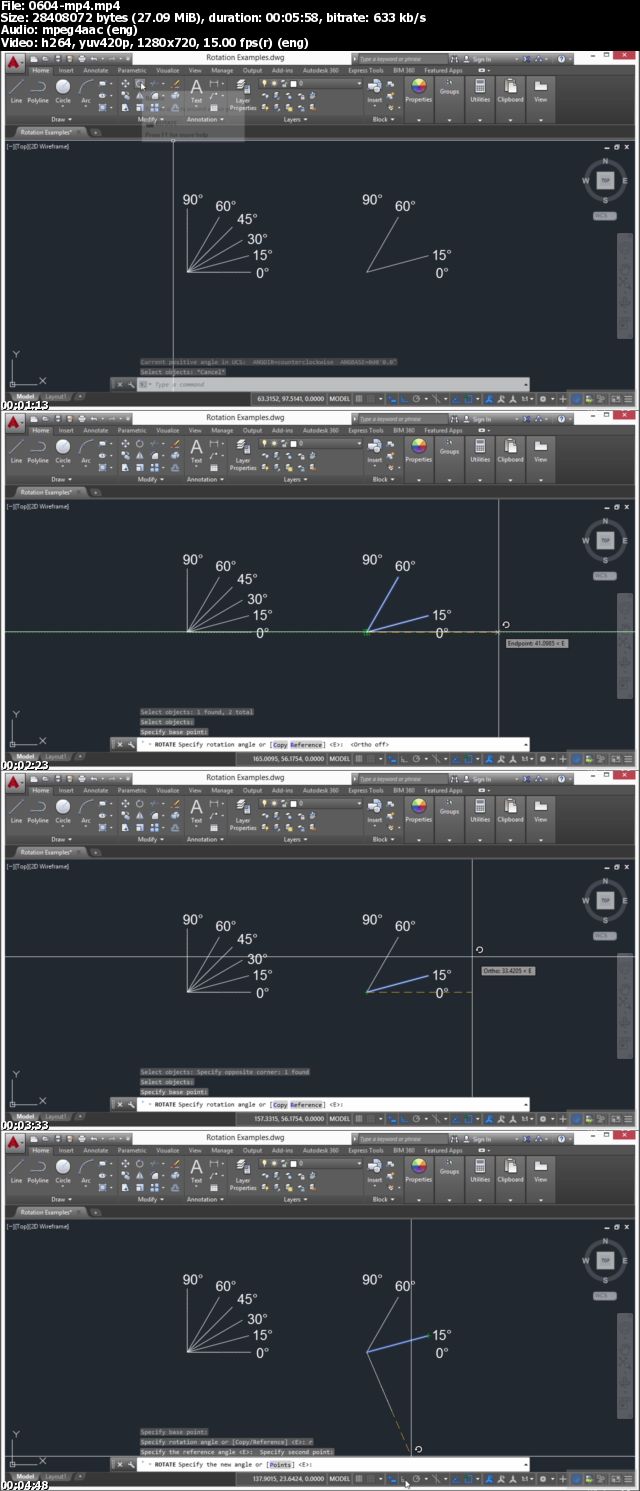Click coordinates readout '63.3152, 97.5141, 0.0000'
The width and height of the screenshot is (640, 1491).
[x=291, y=398]
